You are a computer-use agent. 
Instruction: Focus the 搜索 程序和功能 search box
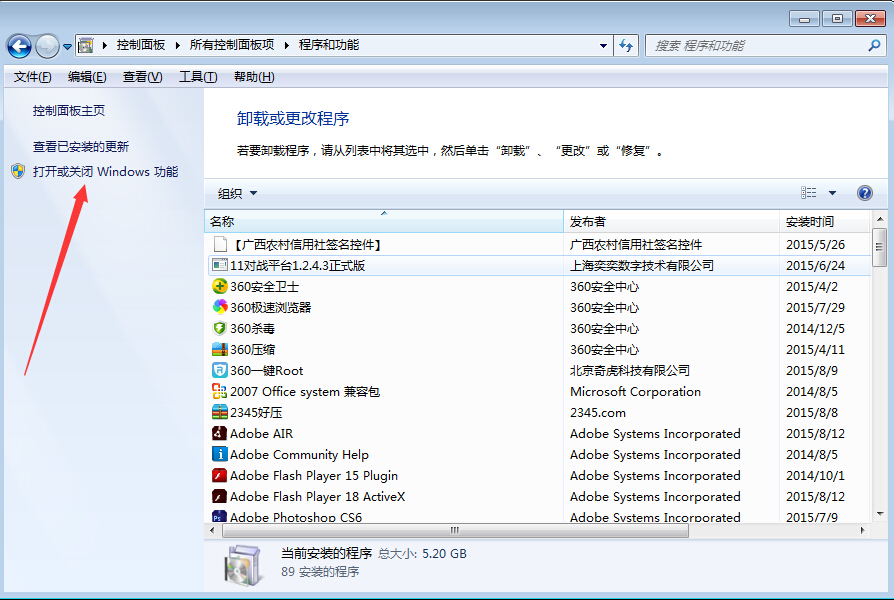tap(765, 46)
